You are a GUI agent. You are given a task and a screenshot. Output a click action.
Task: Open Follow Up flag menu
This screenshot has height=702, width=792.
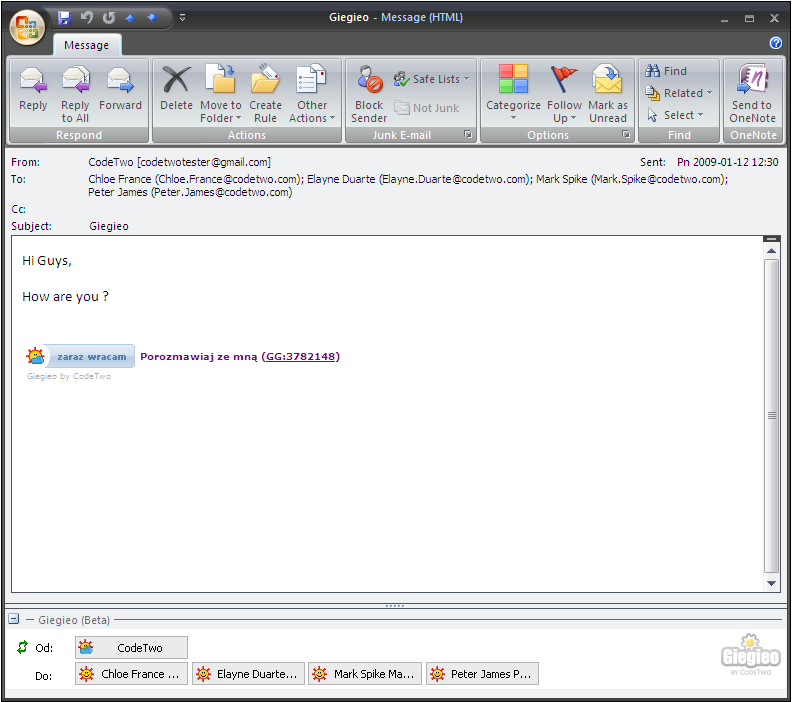(564, 93)
